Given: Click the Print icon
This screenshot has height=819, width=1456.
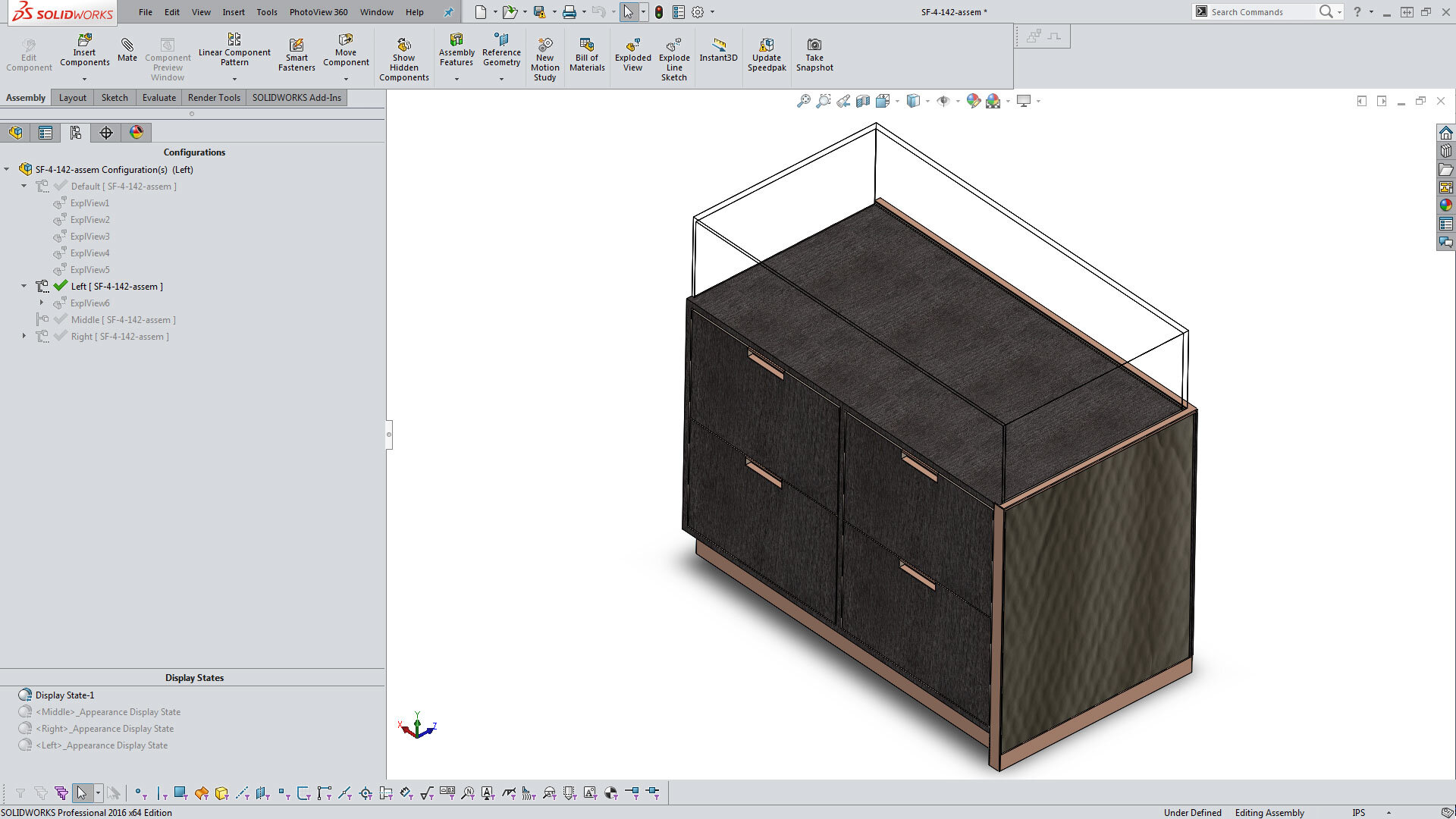Looking at the screenshot, I should tap(570, 12).
